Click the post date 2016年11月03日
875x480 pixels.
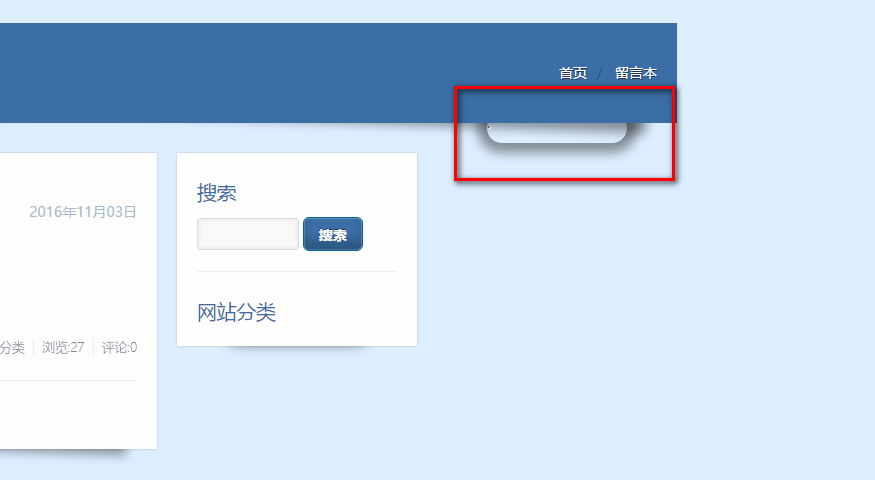point(83,212)
